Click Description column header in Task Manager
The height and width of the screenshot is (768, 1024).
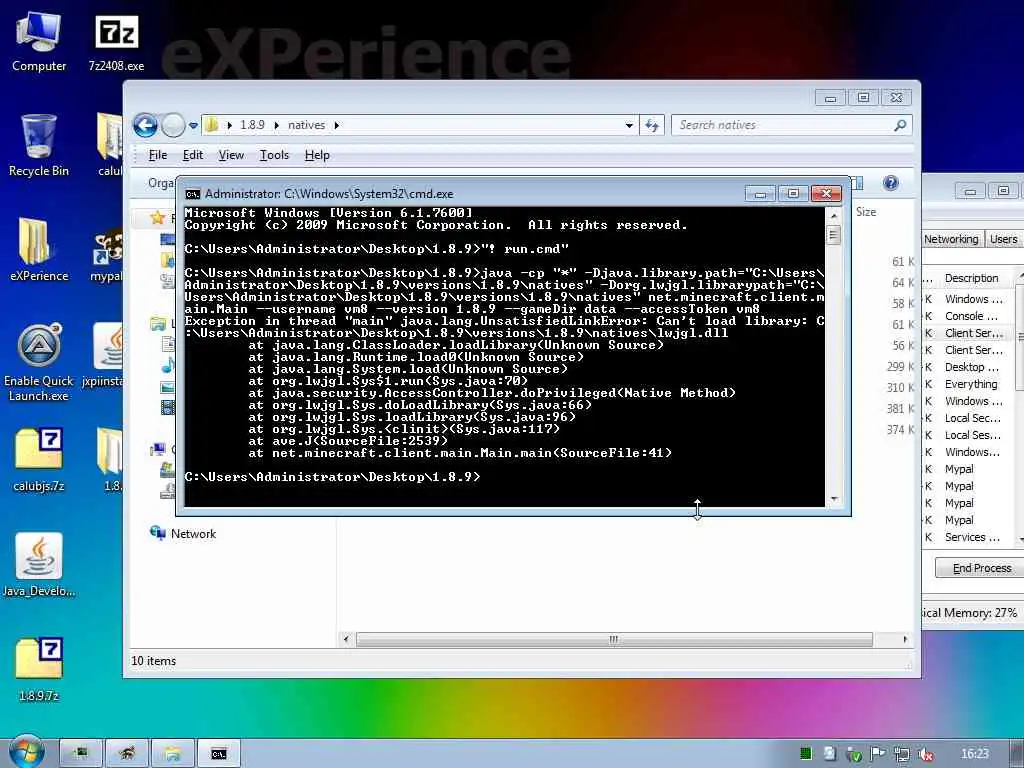tap(971, 278)
